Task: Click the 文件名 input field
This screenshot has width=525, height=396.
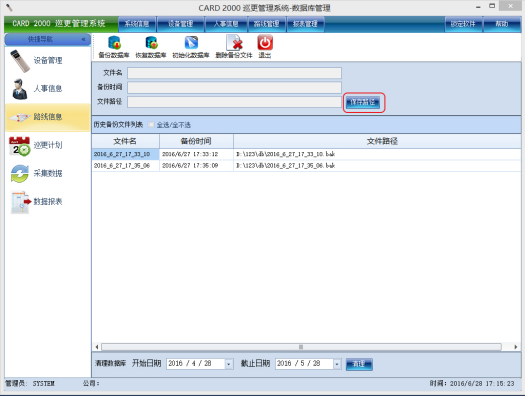Action: [x=234, y=73]
